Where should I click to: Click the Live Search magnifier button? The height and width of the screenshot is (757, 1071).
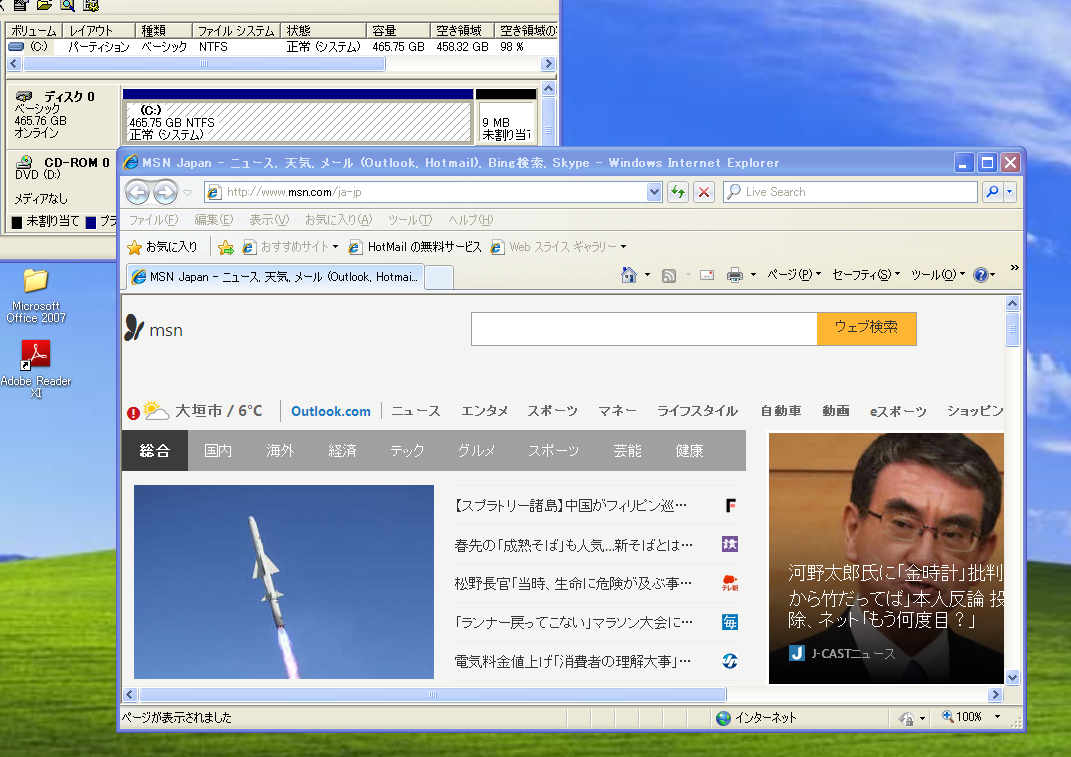pos(992,192)
